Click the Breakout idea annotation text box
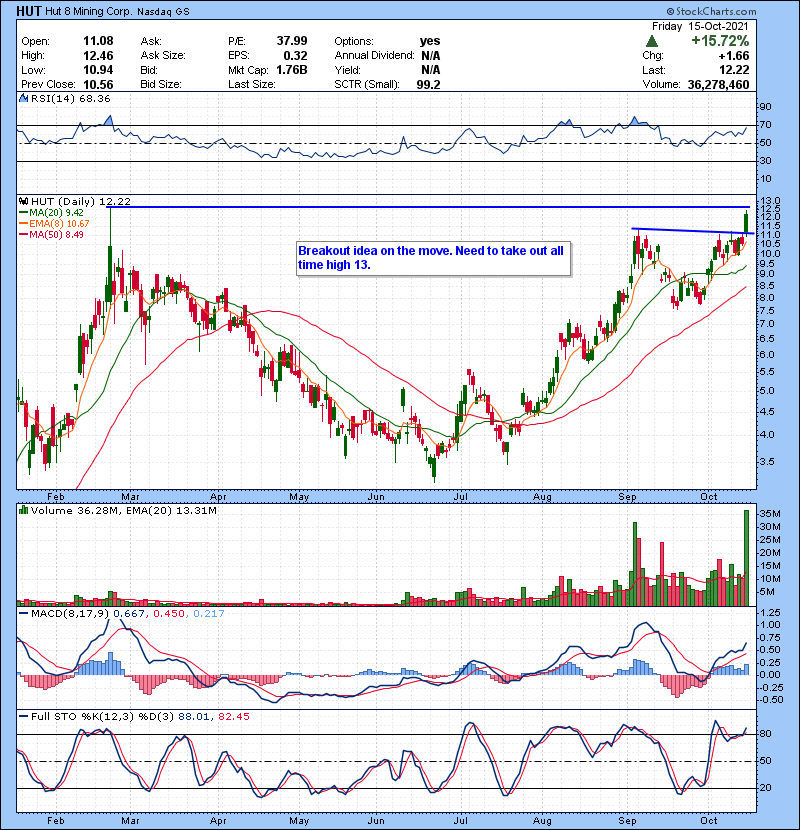Screen dimensions: 800x830 tap(434, 258)
